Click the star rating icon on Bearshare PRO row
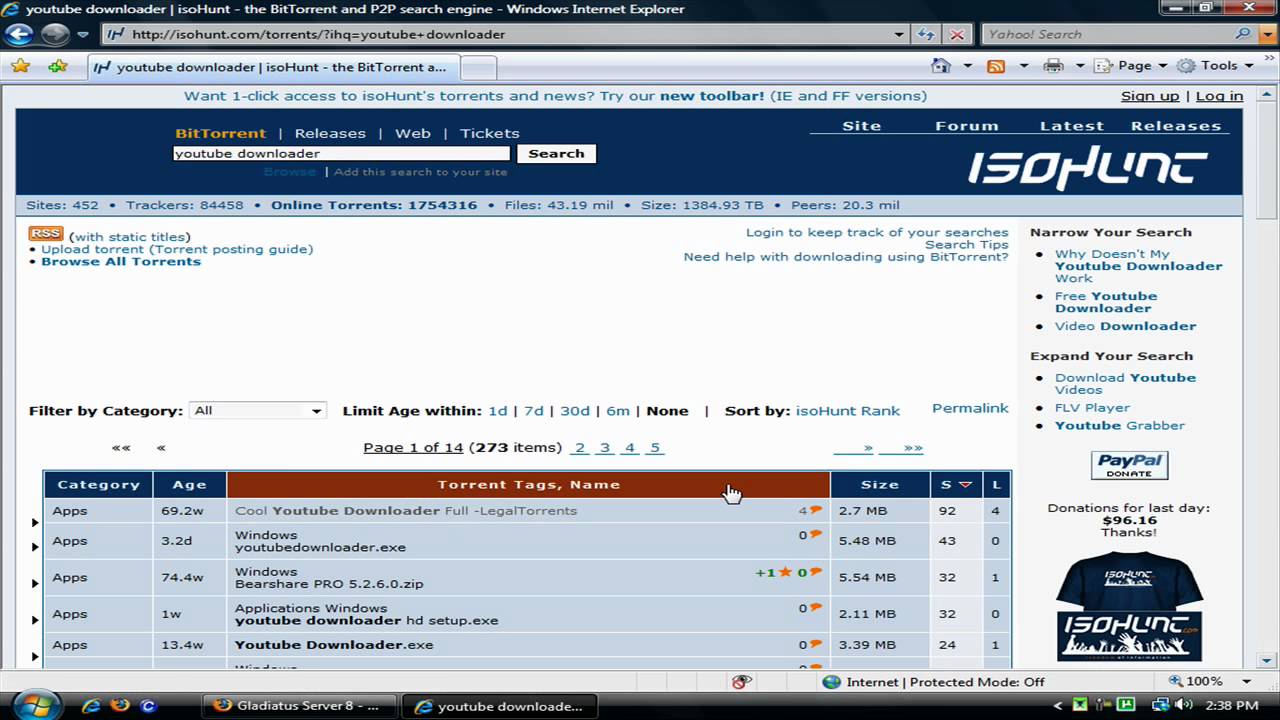This screenshot has width=1280, height=720. (x=785, y=572)
